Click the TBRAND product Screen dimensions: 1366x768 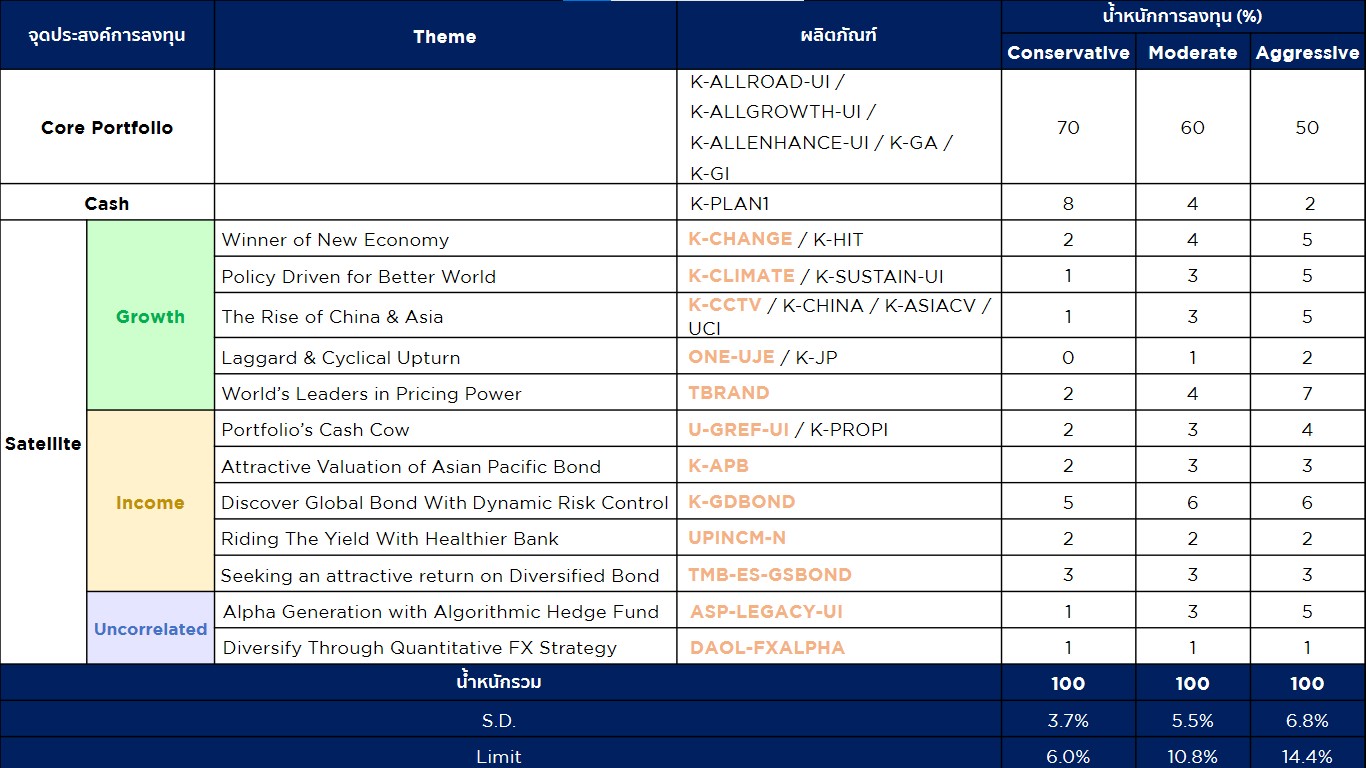(729, 393)
